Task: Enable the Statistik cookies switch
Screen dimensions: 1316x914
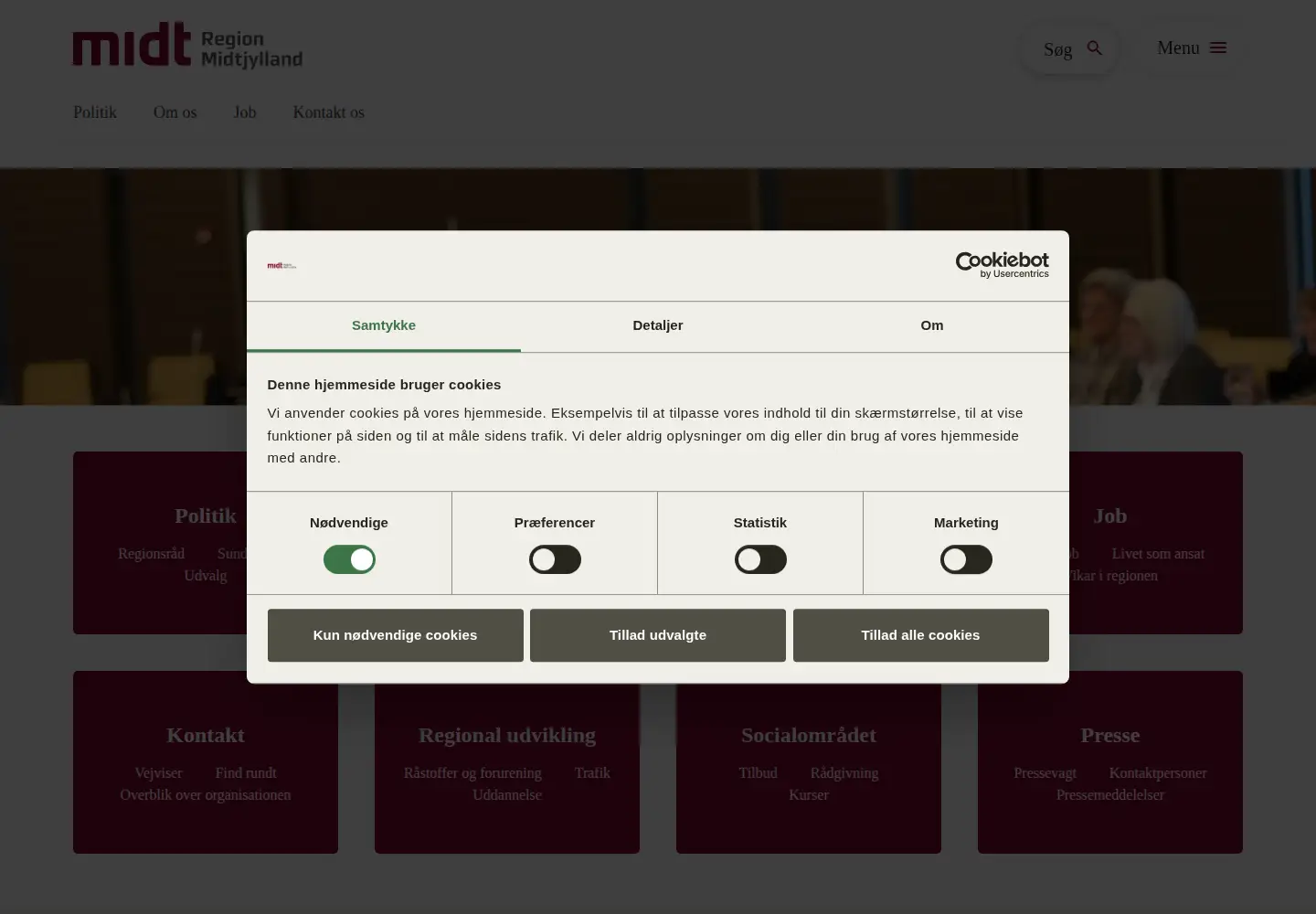Action: coord(760,559)
